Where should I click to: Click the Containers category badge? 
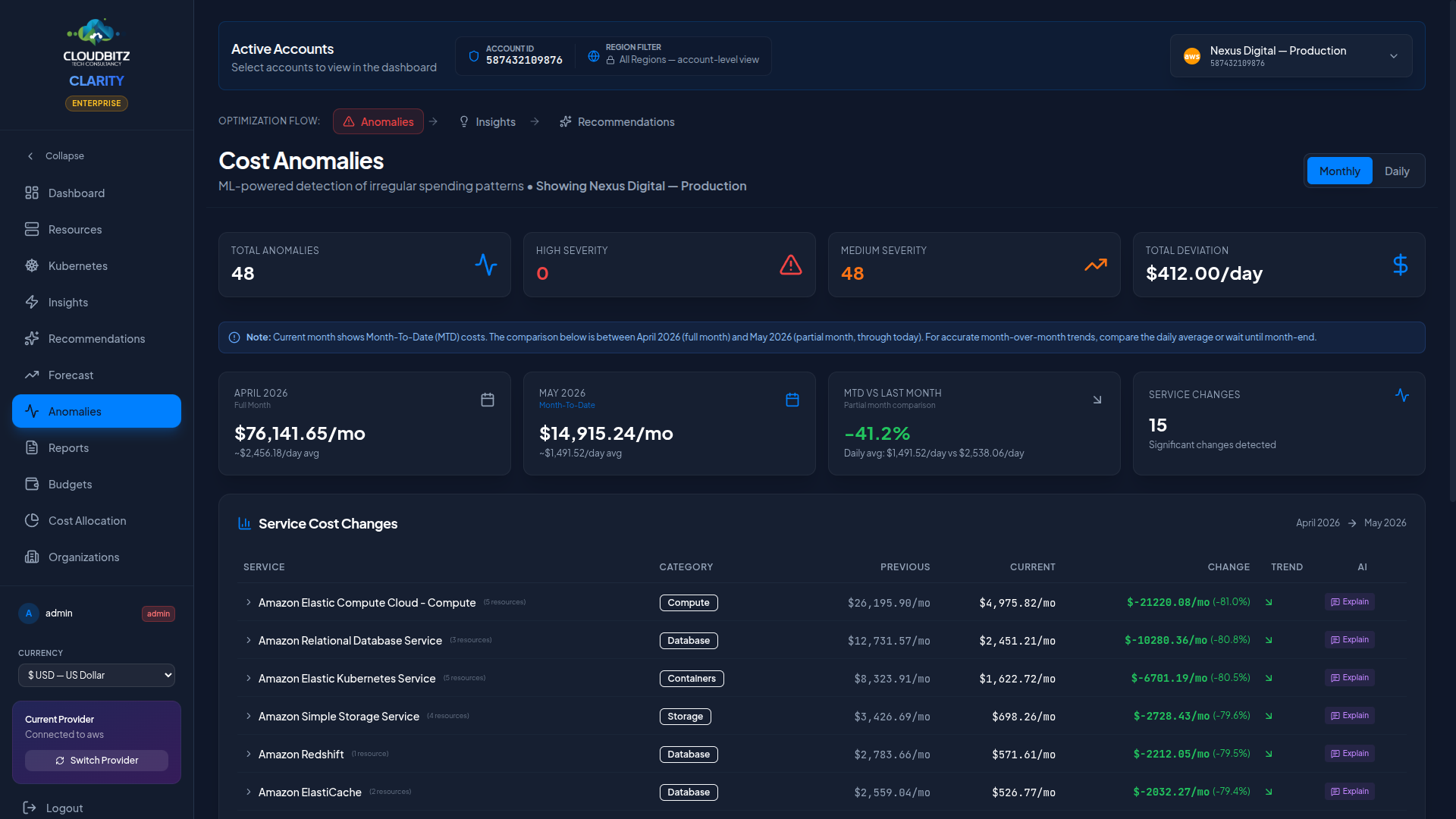click(x=692, y=679)
